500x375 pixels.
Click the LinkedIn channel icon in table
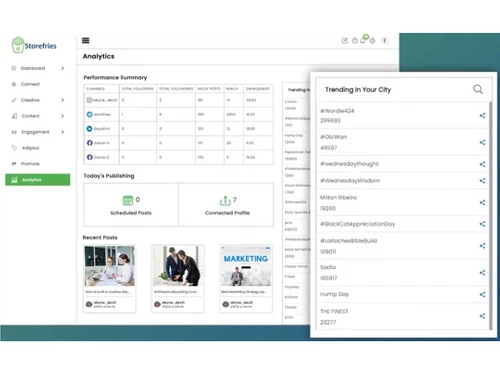pos(89,129)
